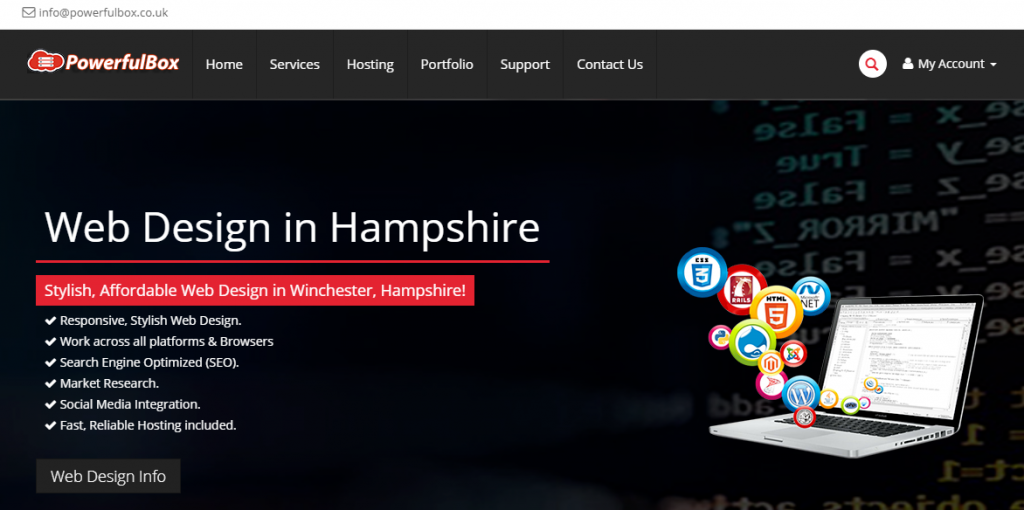Expand the My Account dropdown
This screenshot has width=1024, height=510.
tap(950, 64)
